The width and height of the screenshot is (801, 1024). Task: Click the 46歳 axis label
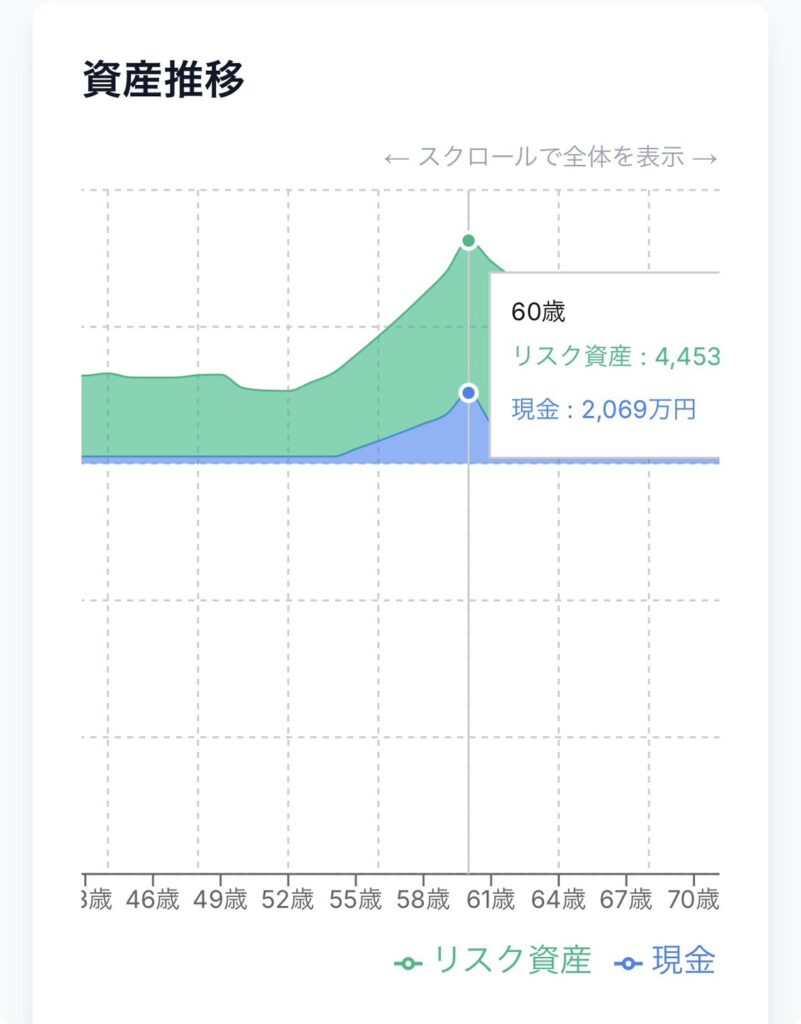pos(153,899)
